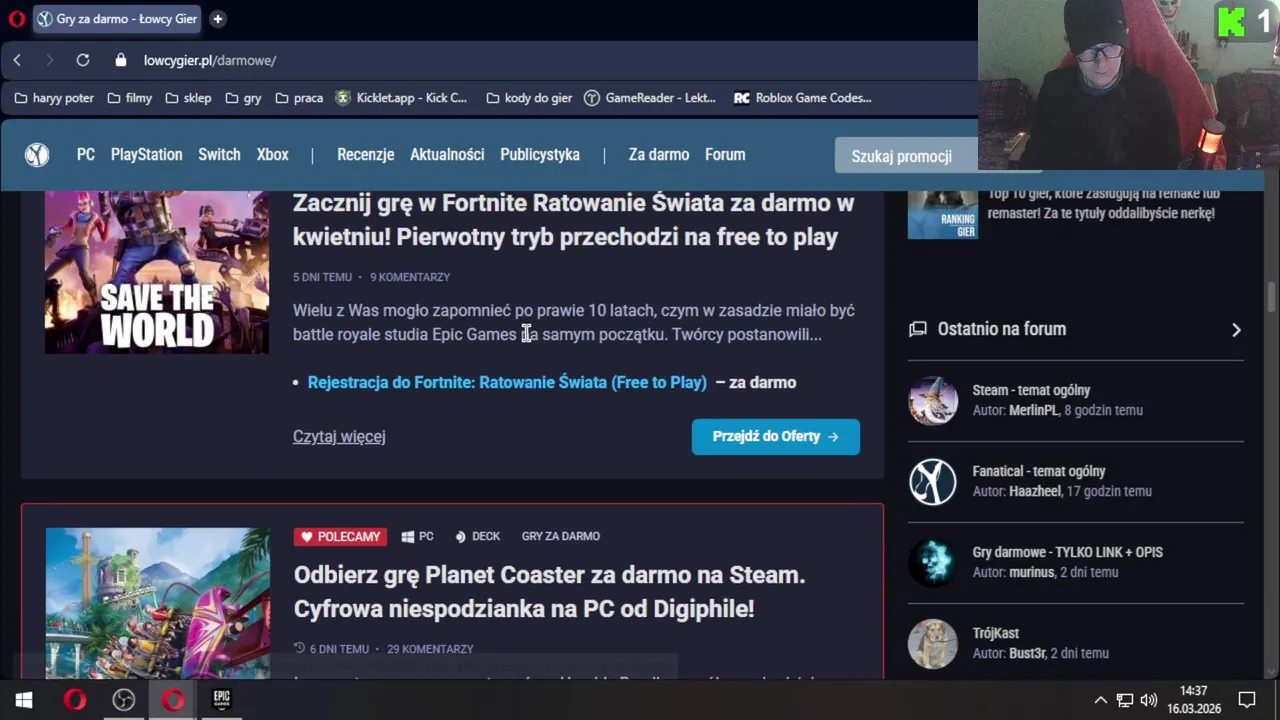
Task: Click the Haazheel avatar
Action: (x=933, y=482)
